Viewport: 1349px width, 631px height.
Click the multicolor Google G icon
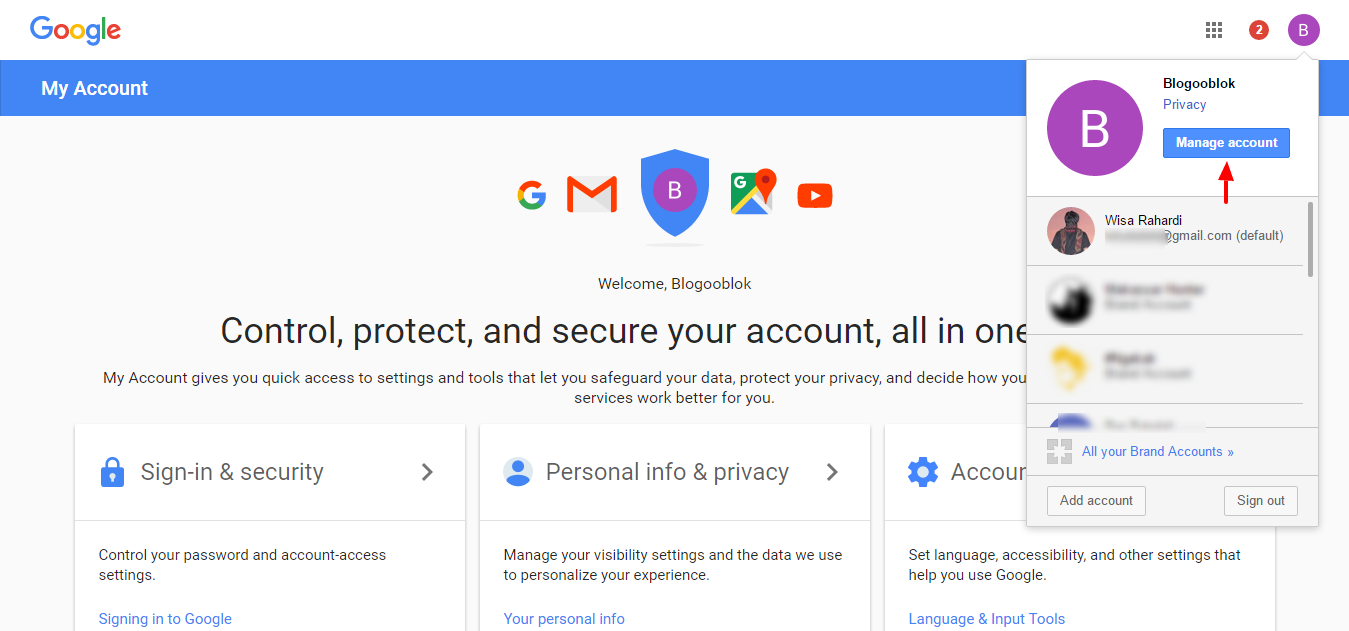tap(532, 195)
